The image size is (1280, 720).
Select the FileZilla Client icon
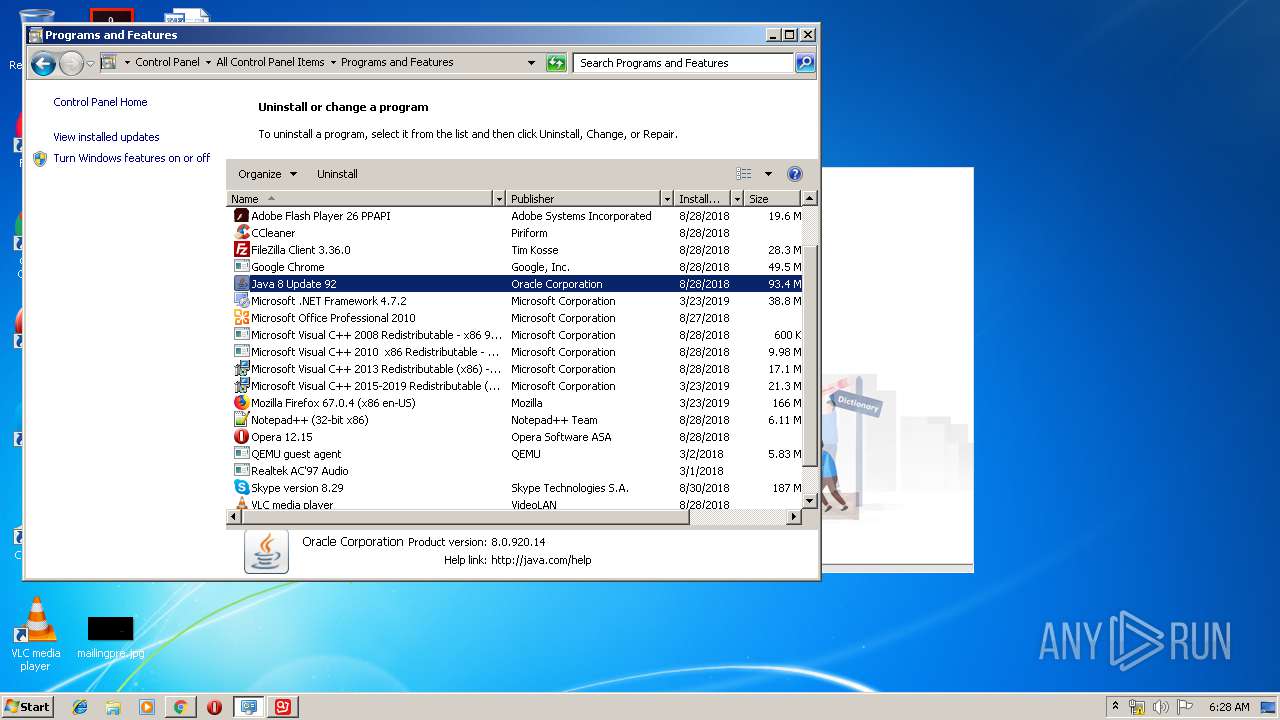[241, 250]
